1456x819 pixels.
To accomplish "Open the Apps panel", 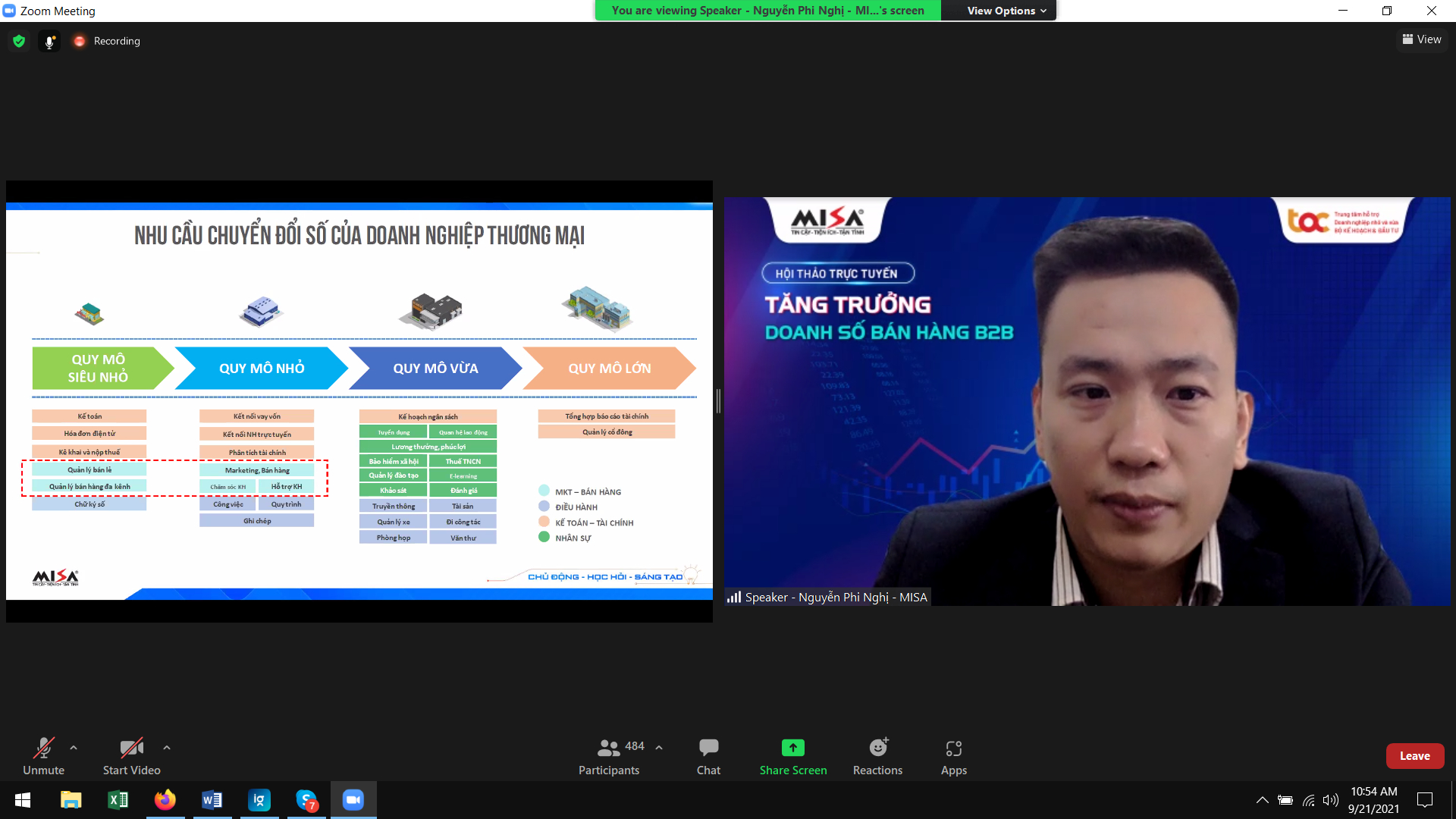I will pos(953,756).
